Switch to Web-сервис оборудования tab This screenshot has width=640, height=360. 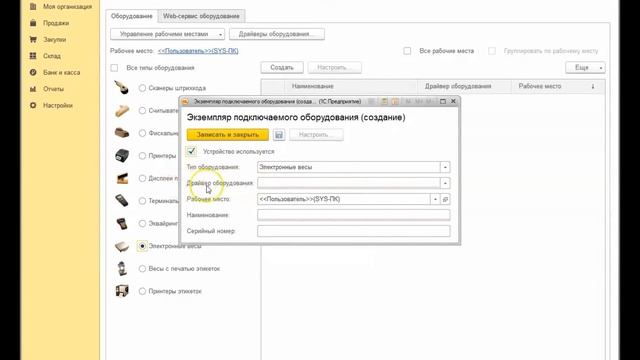201,16
